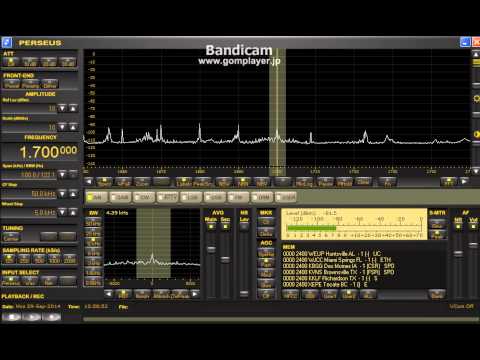Shift secondary spectrum left with arrow
This screenshot has width=480, height=360.
108,294
